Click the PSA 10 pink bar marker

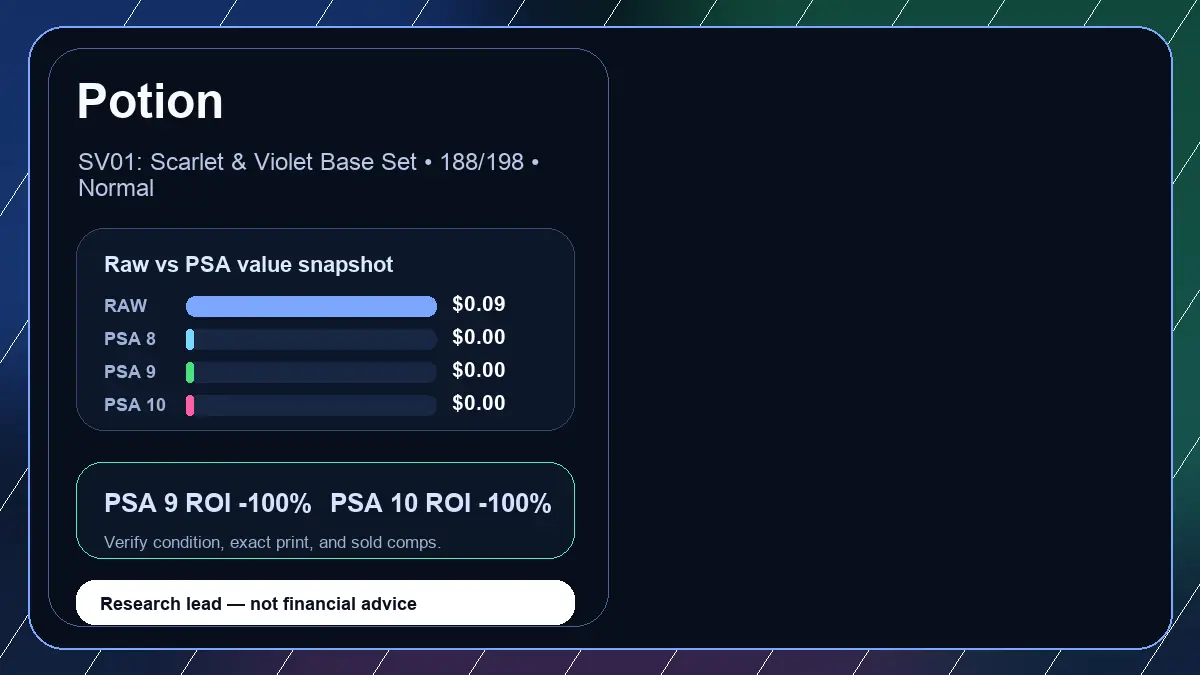[190, 405]
